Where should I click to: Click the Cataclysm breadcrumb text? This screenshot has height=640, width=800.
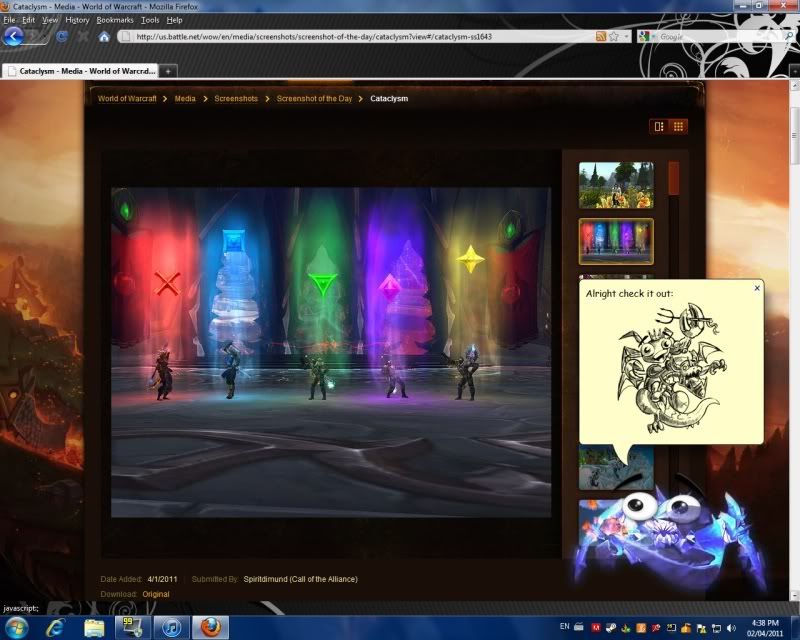coord(389,99)
